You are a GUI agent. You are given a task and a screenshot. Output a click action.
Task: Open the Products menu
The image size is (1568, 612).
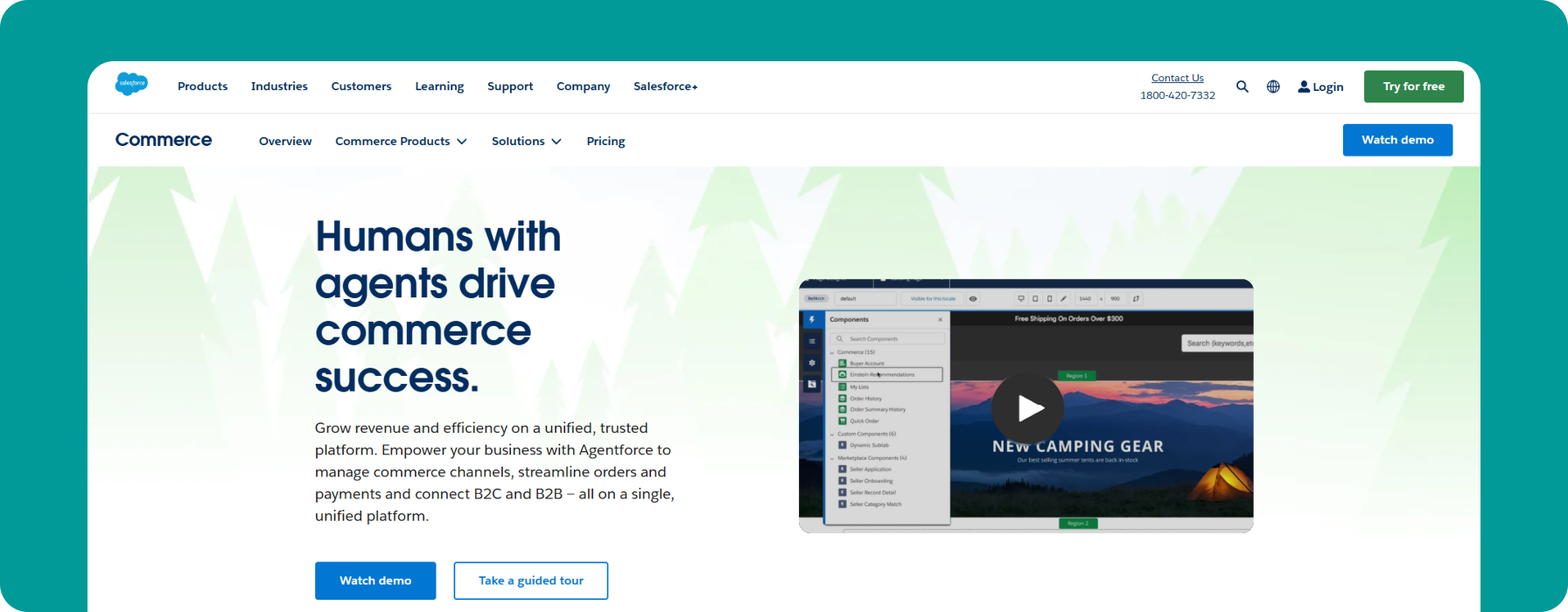pos(202,87)
